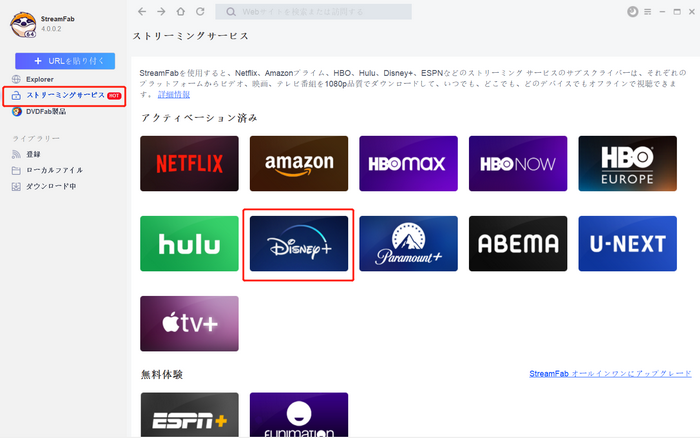Open the HBO Max tile
Screen dimensions: 700x438
coord(408,163)
